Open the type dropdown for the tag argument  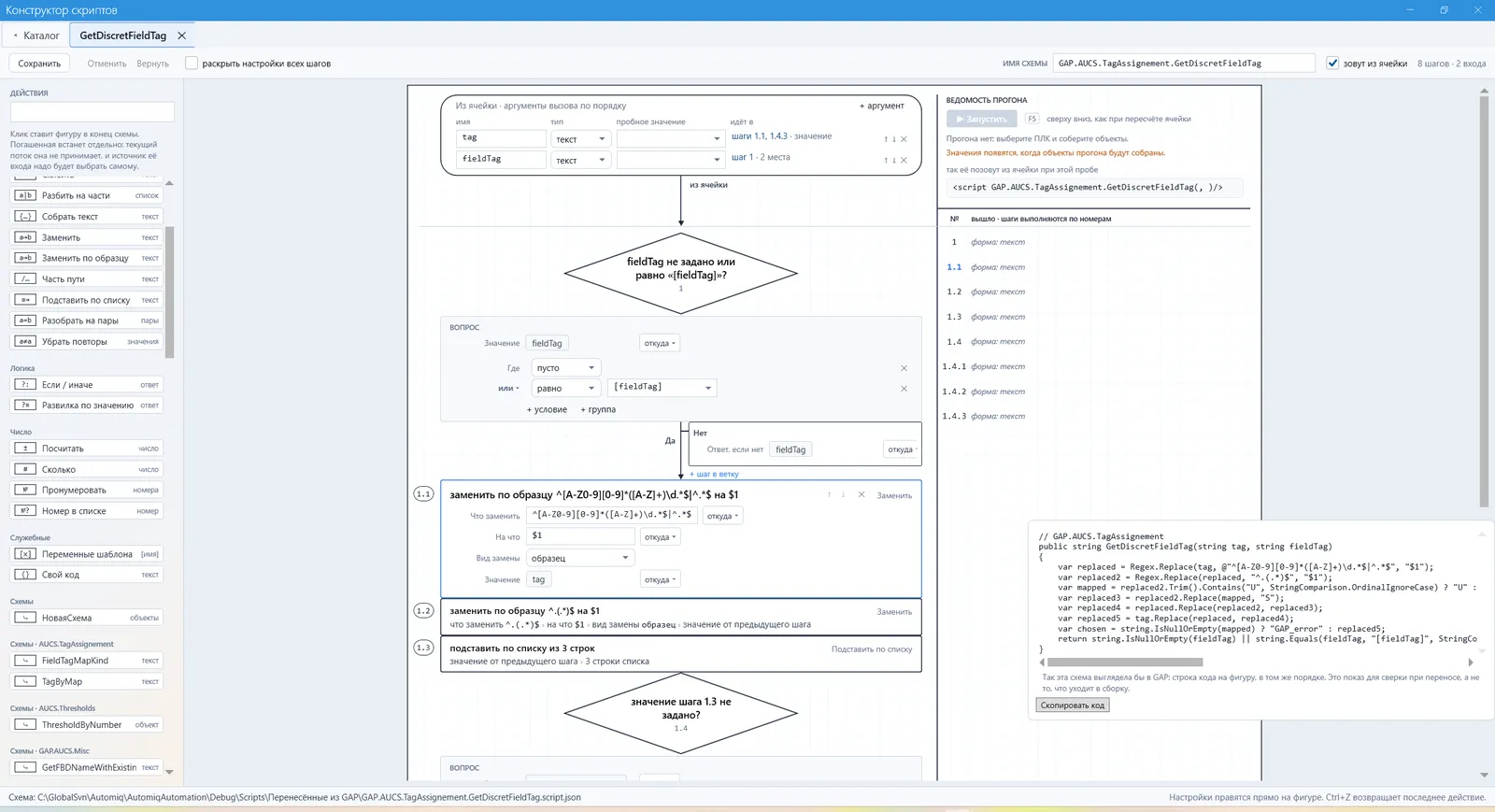point(581,139)
